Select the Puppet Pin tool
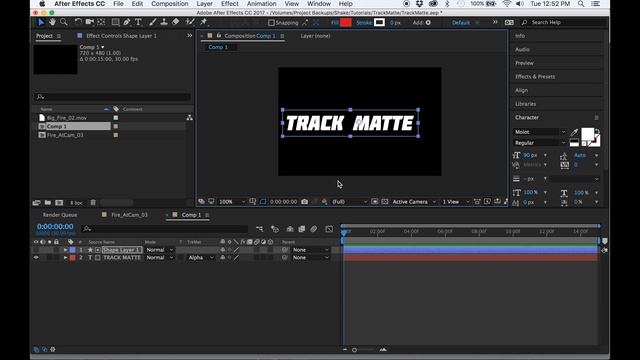640x360 pixels. pos(203,22)
